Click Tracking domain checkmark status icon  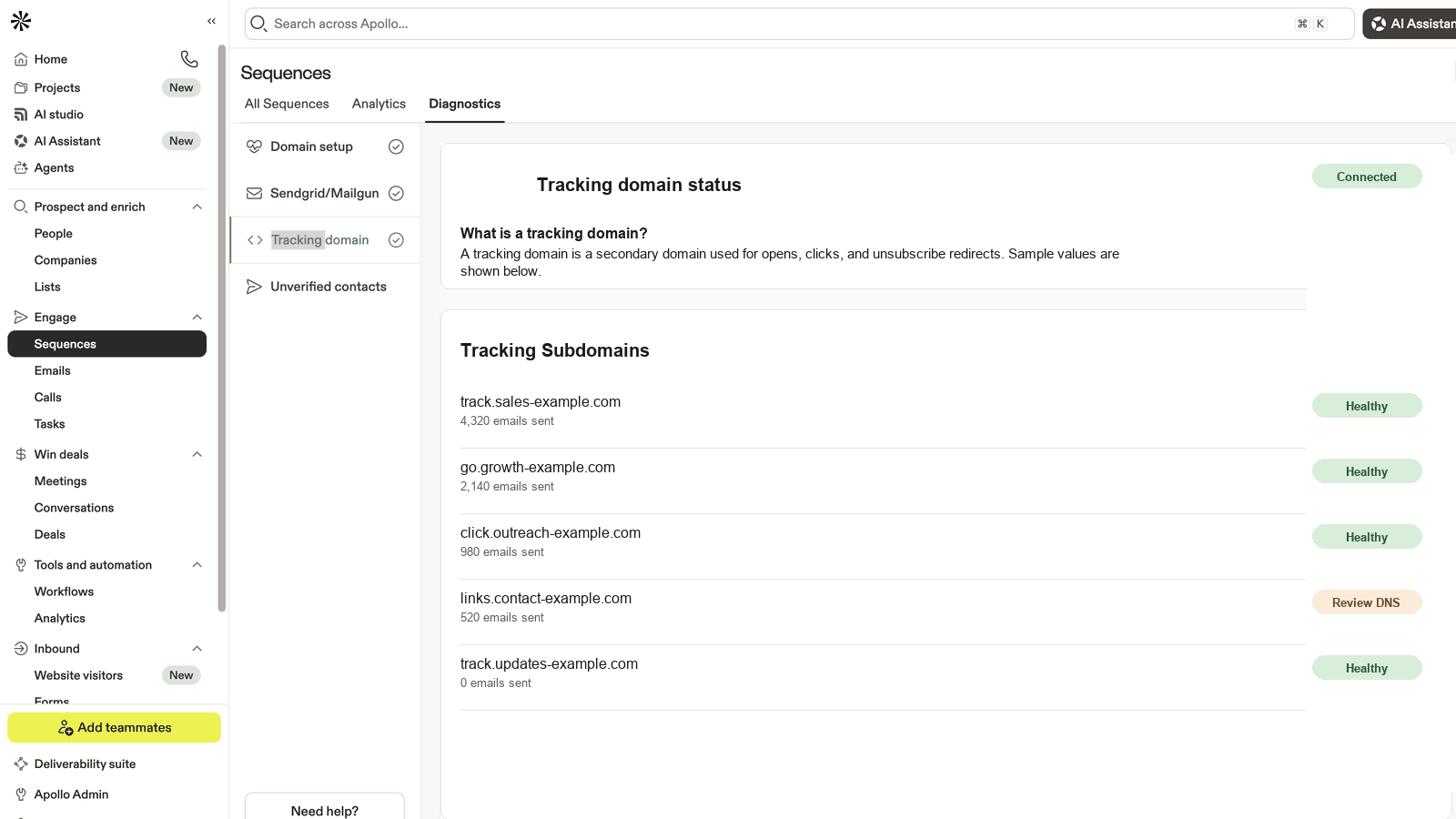point(396,240)
